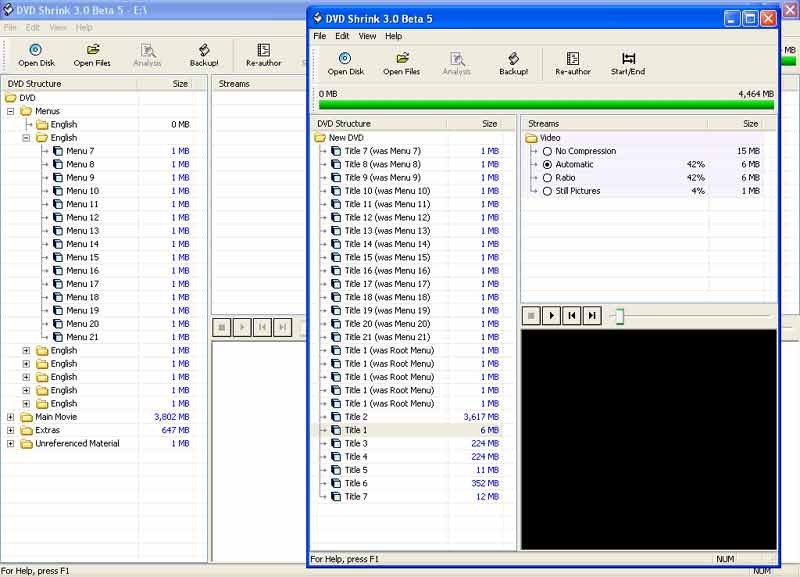This screenshot has width=800, height=577.
Task: Click the next-chapter button in the background window
Action: tap(283, 327)
